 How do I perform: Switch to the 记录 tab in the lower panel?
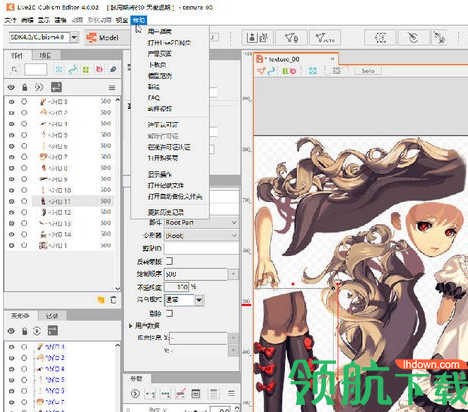[x=52, y=316]
